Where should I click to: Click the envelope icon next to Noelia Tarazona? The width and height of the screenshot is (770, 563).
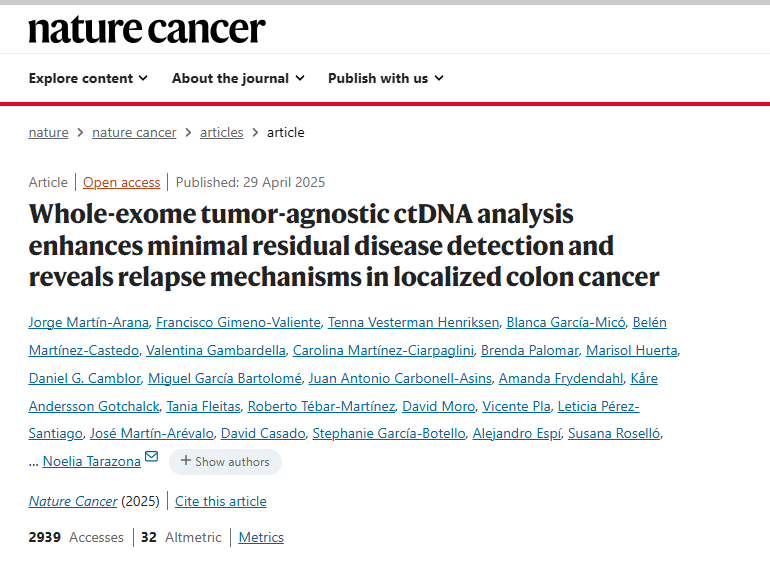[x=152, y=456]
